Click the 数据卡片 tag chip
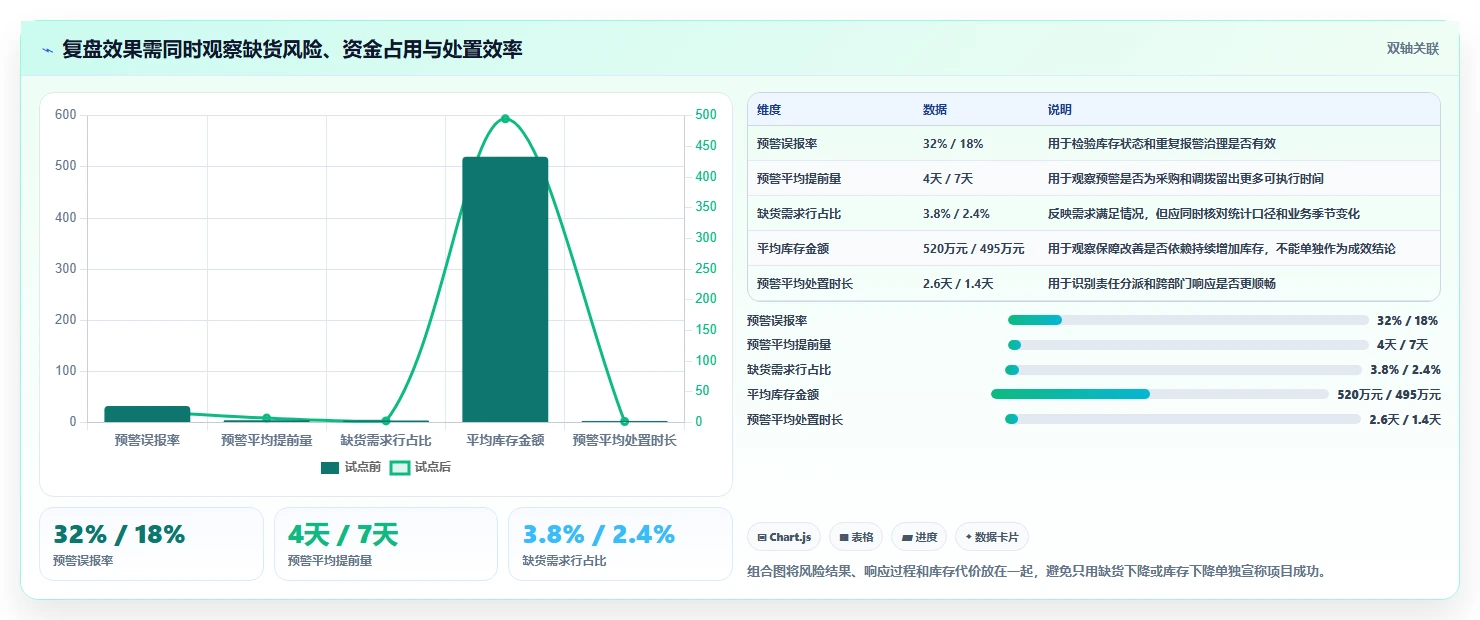The height and width of the screenshot is (620, 1480). pyautogui.click(x=991, y=537)
